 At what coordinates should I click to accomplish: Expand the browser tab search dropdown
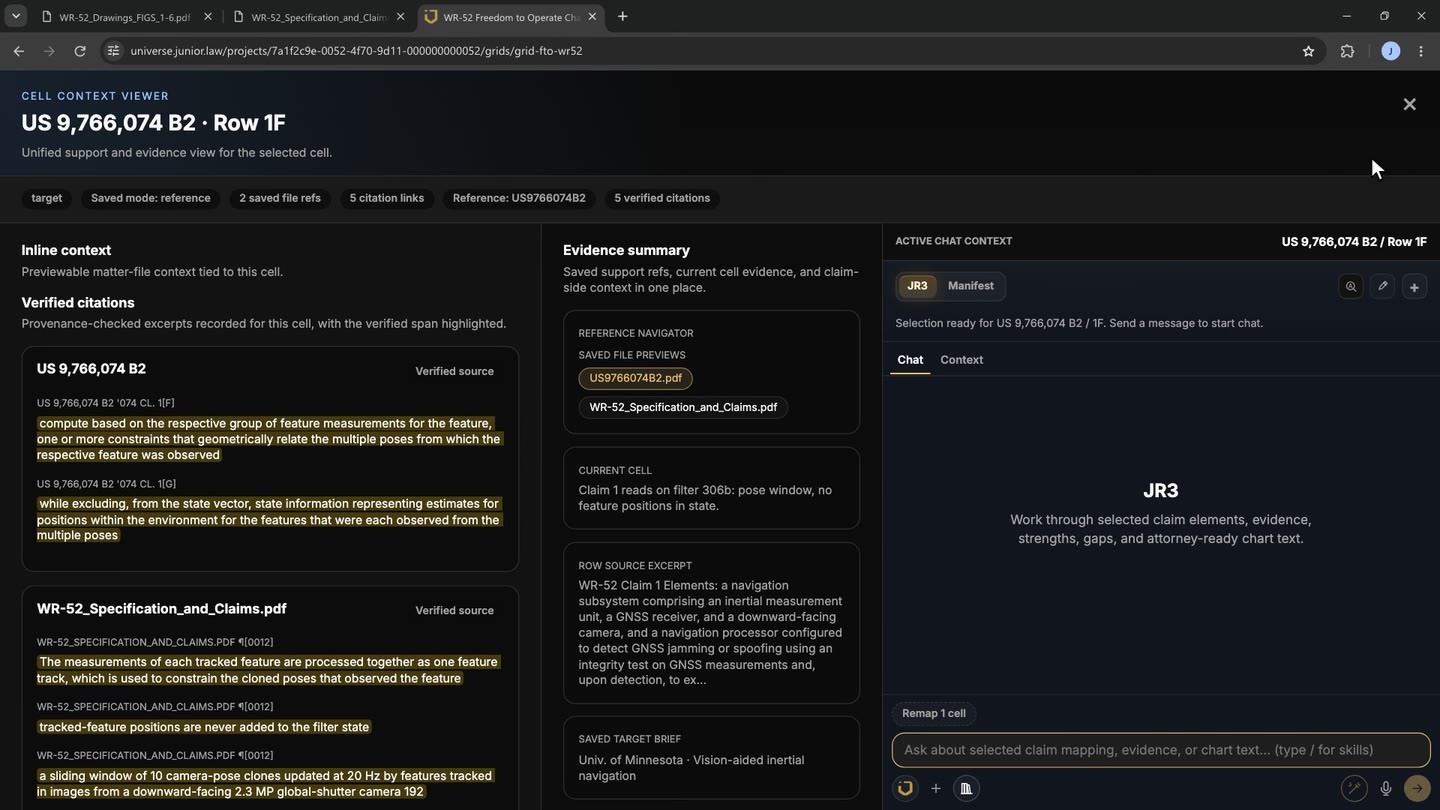pos(16,16)
